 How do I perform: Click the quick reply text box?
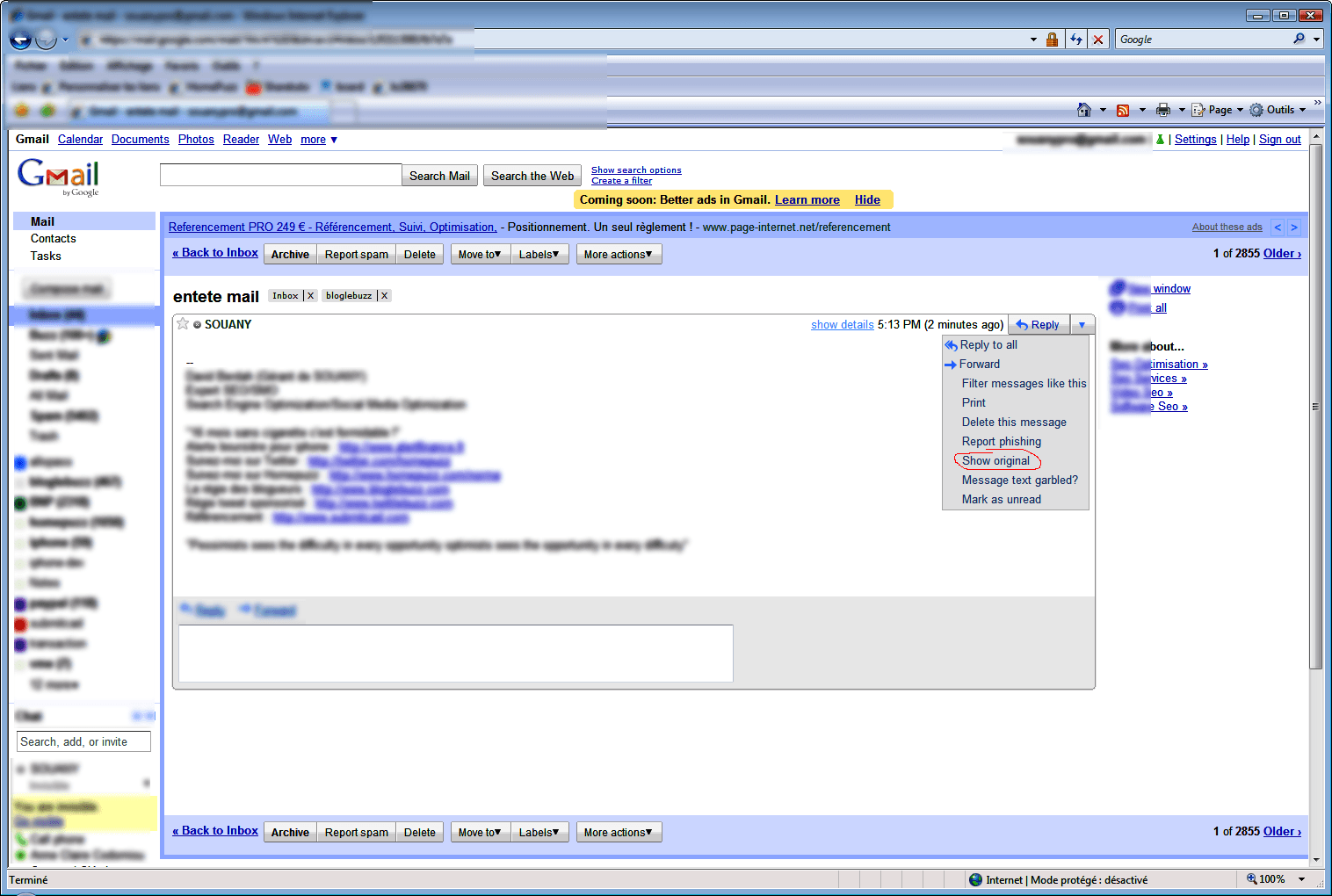click(456, 654)
